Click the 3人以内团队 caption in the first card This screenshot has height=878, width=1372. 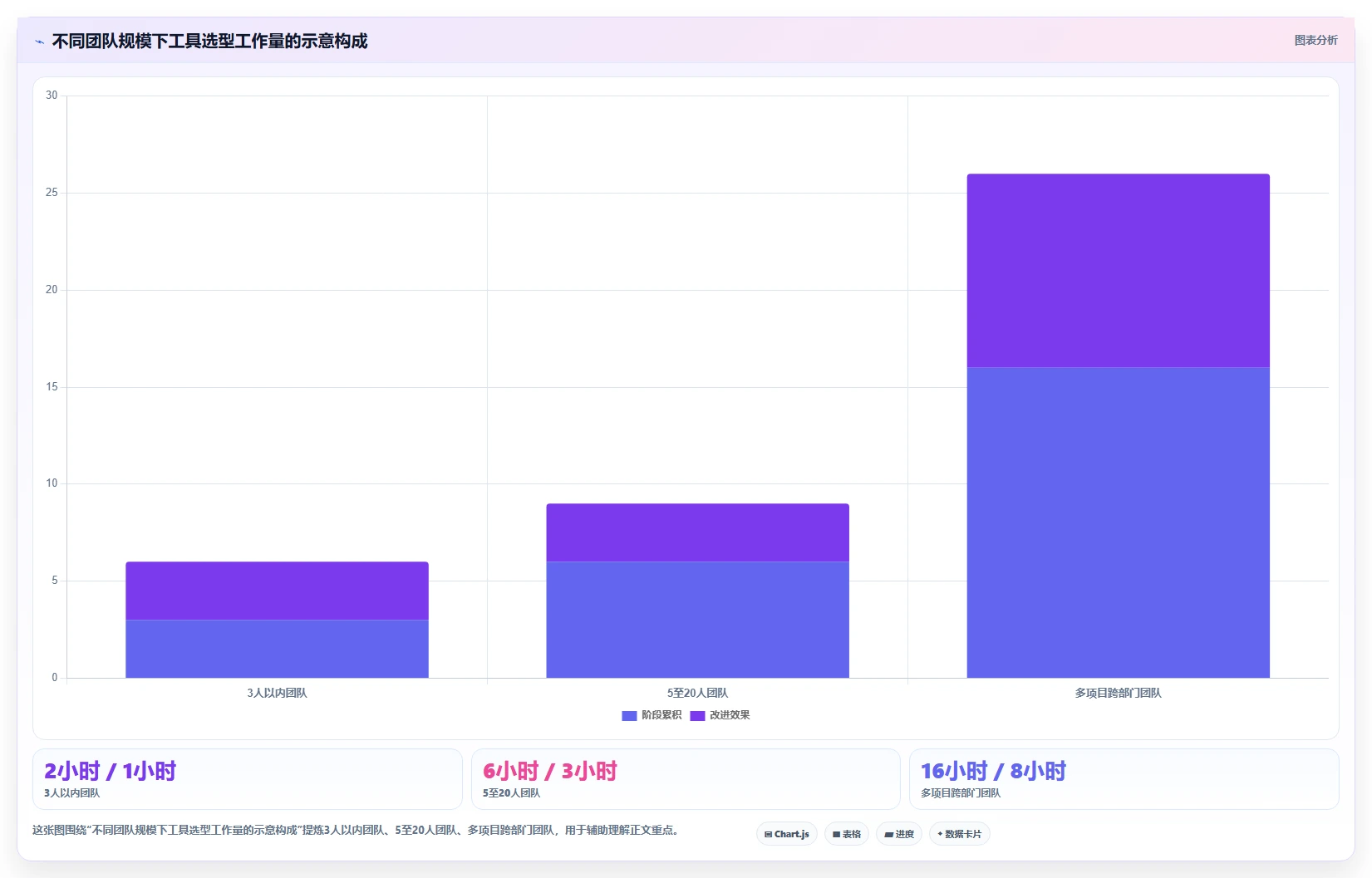pyautogui.click(x=71, y=793)
